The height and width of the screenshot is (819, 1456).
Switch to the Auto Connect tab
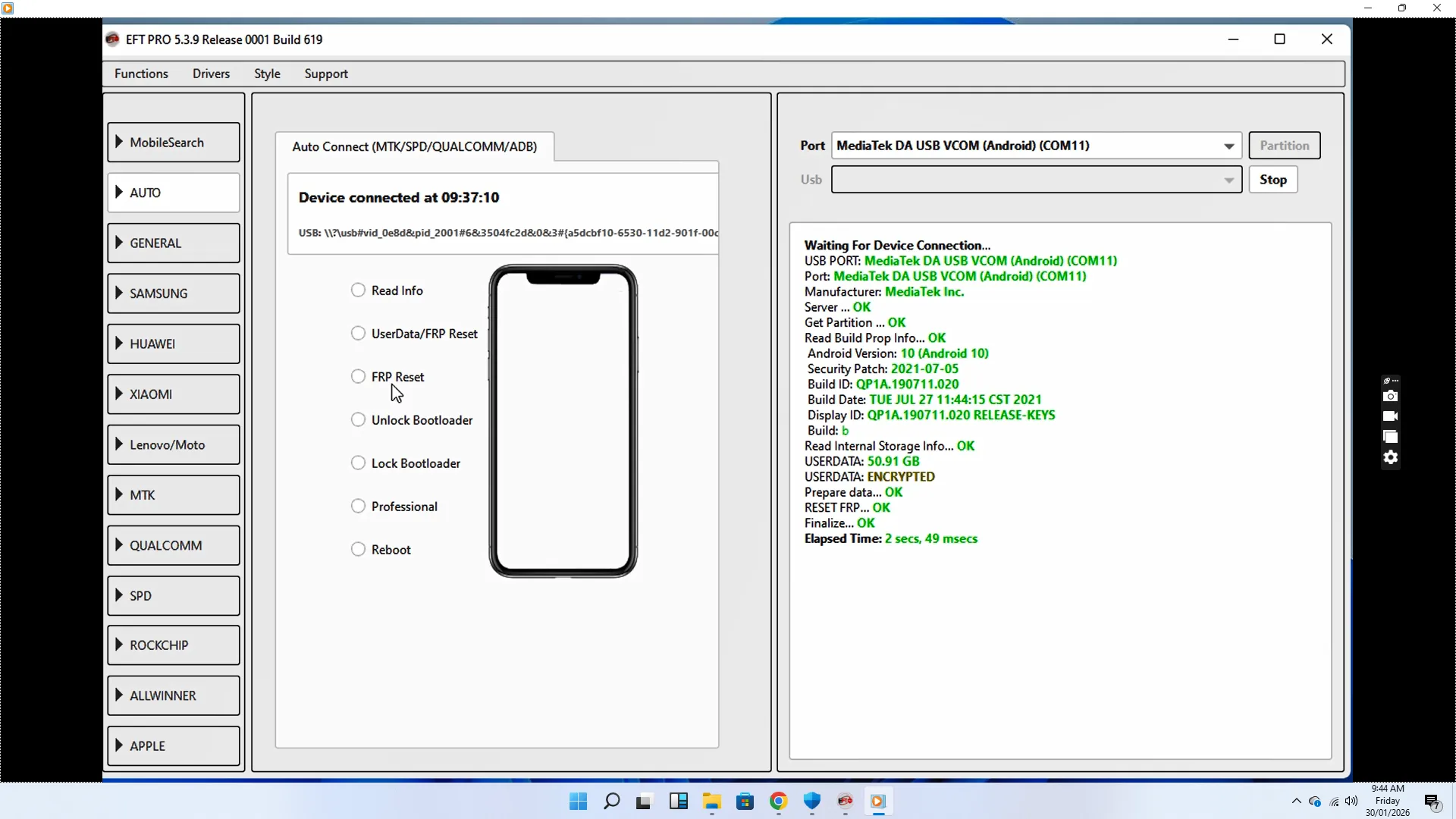coord(414,146)
